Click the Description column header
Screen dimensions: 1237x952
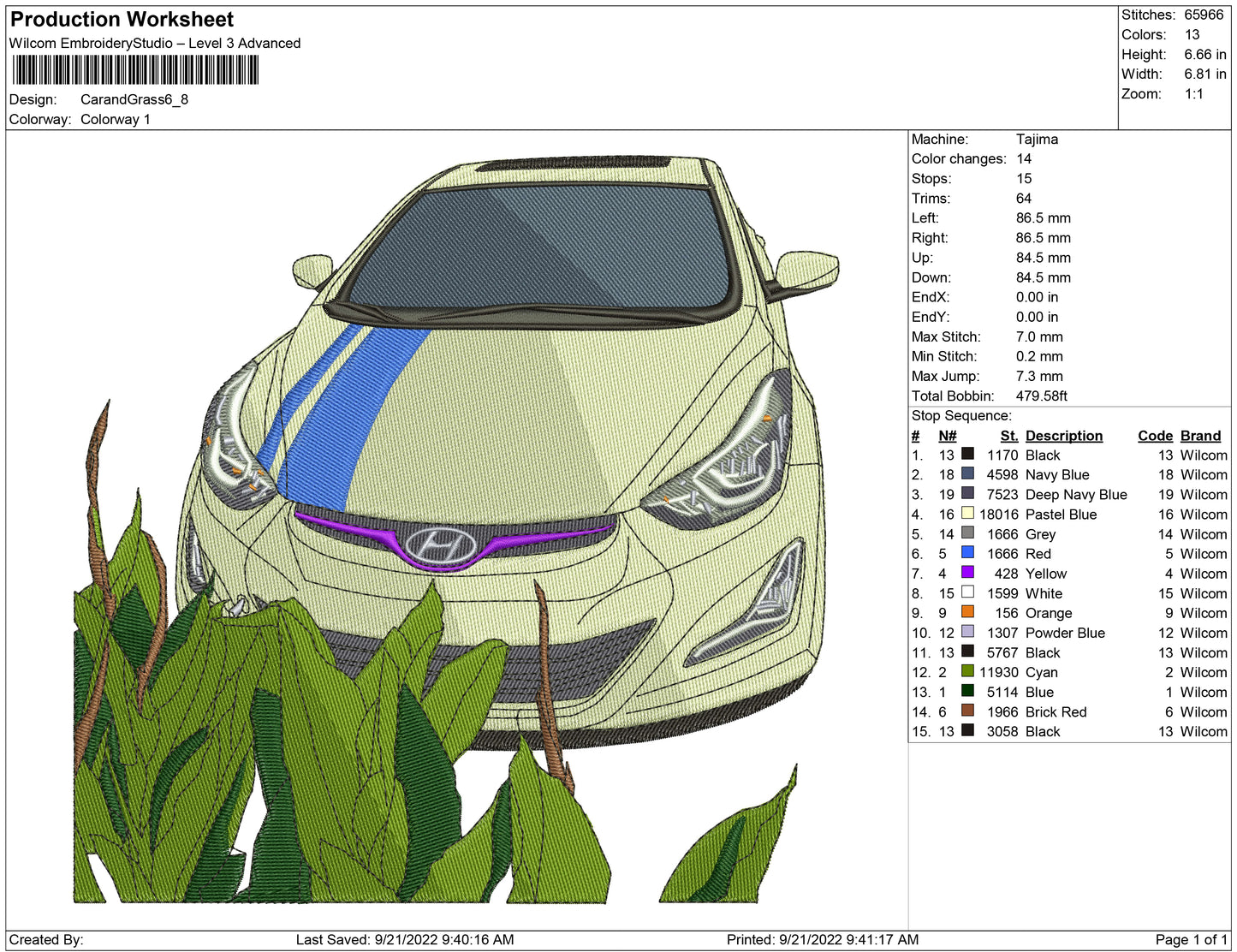(x=1063, y=436)
